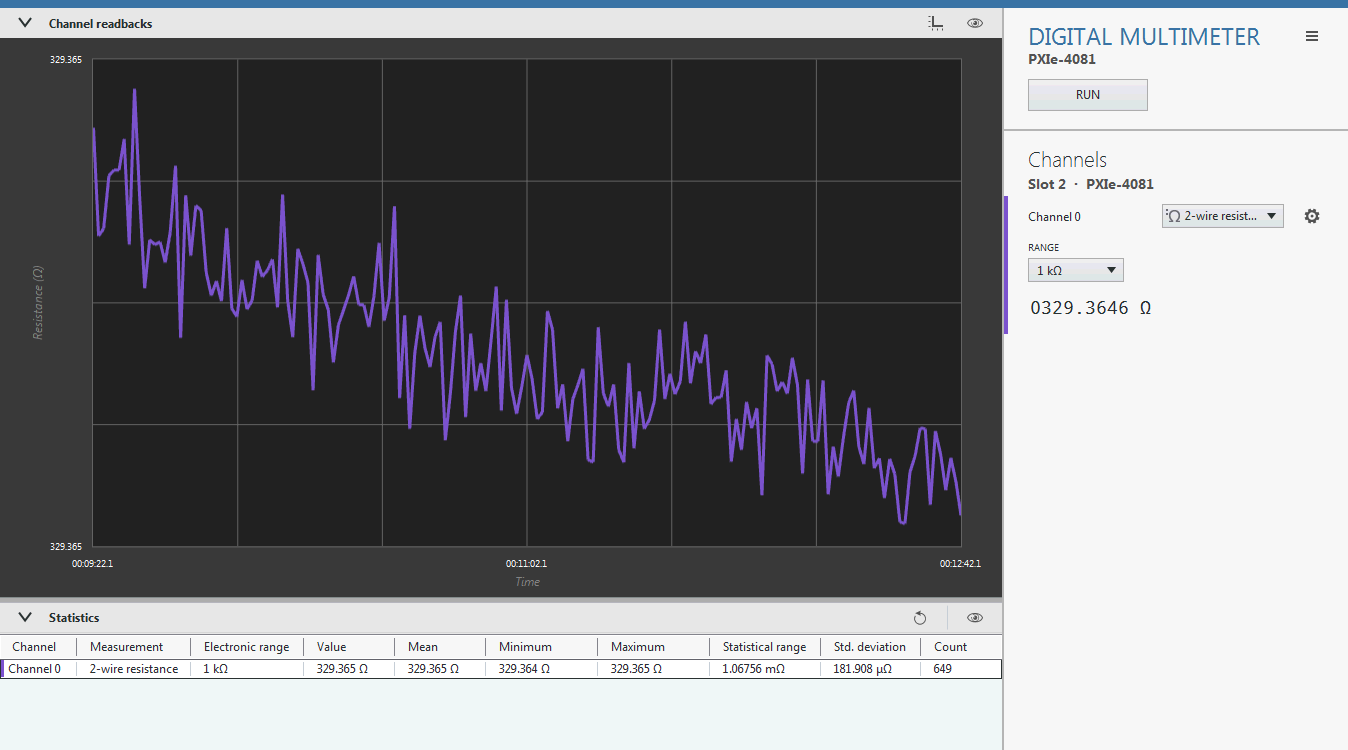Open the hamburger menu beside Digital Multimeter
Image resolution: width=1348 pixels, height=750 pixels.
pos(1312,37)
